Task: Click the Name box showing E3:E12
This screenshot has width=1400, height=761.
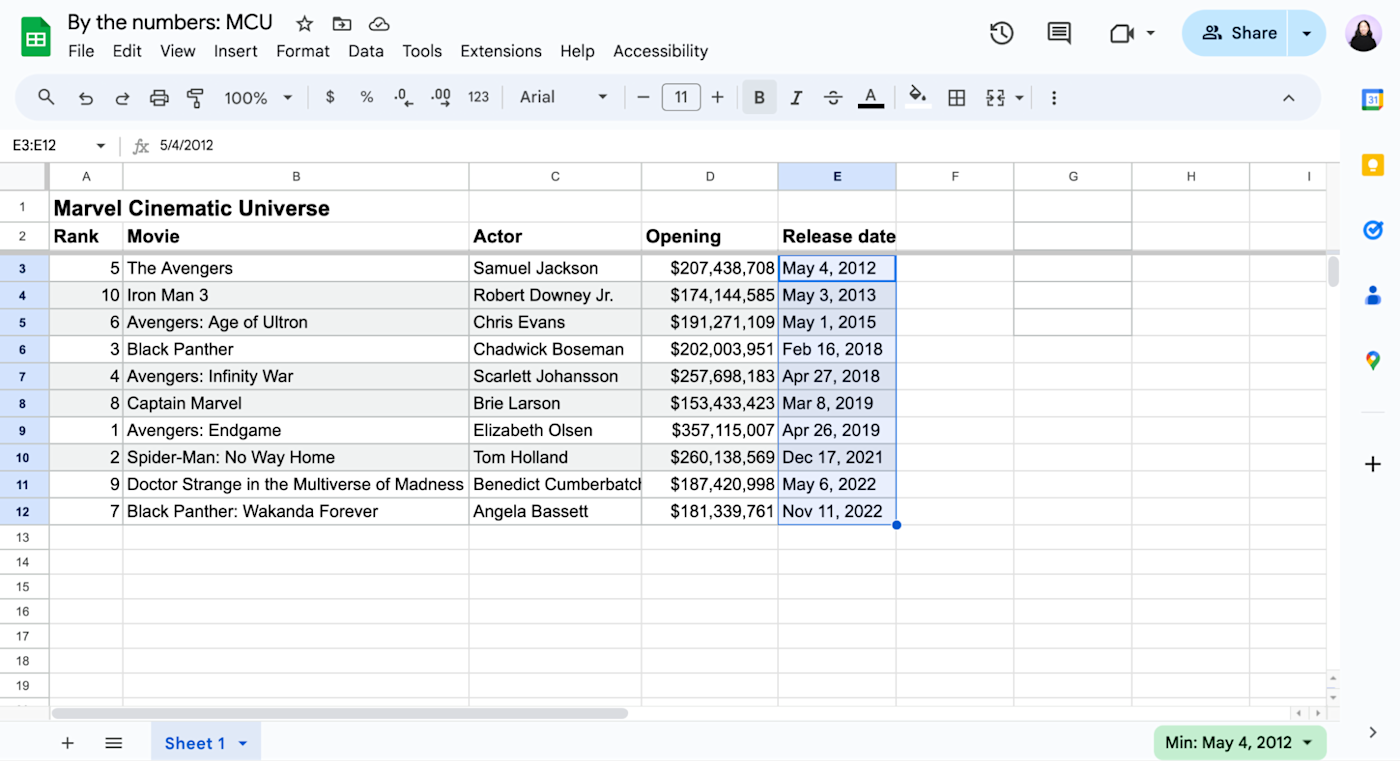Action: click(50, 146)
